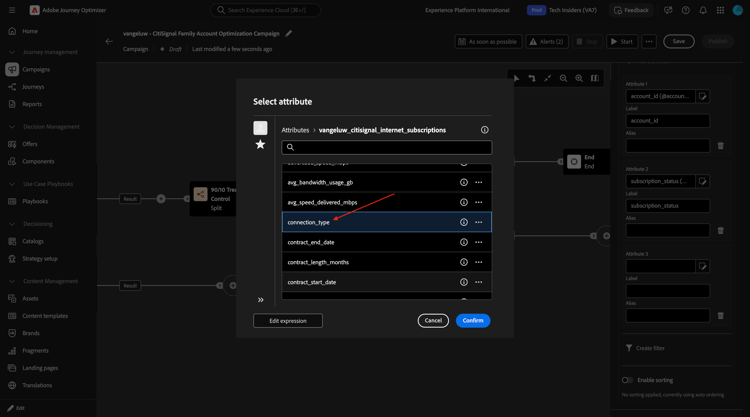Open attribute picker for Attribute 1
The width and height of the screenshot is (750, 417).
(702, 96)
